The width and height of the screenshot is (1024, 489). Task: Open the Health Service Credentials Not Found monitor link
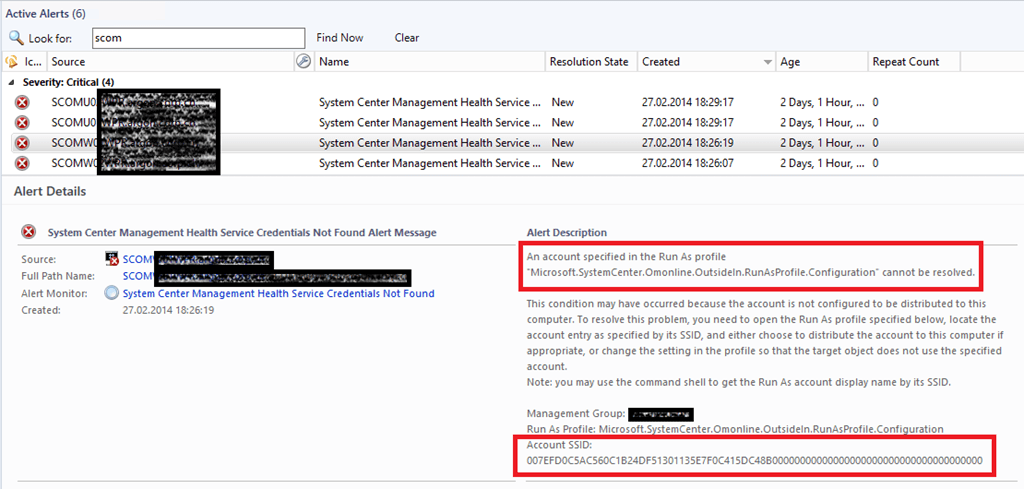(279, 294)
